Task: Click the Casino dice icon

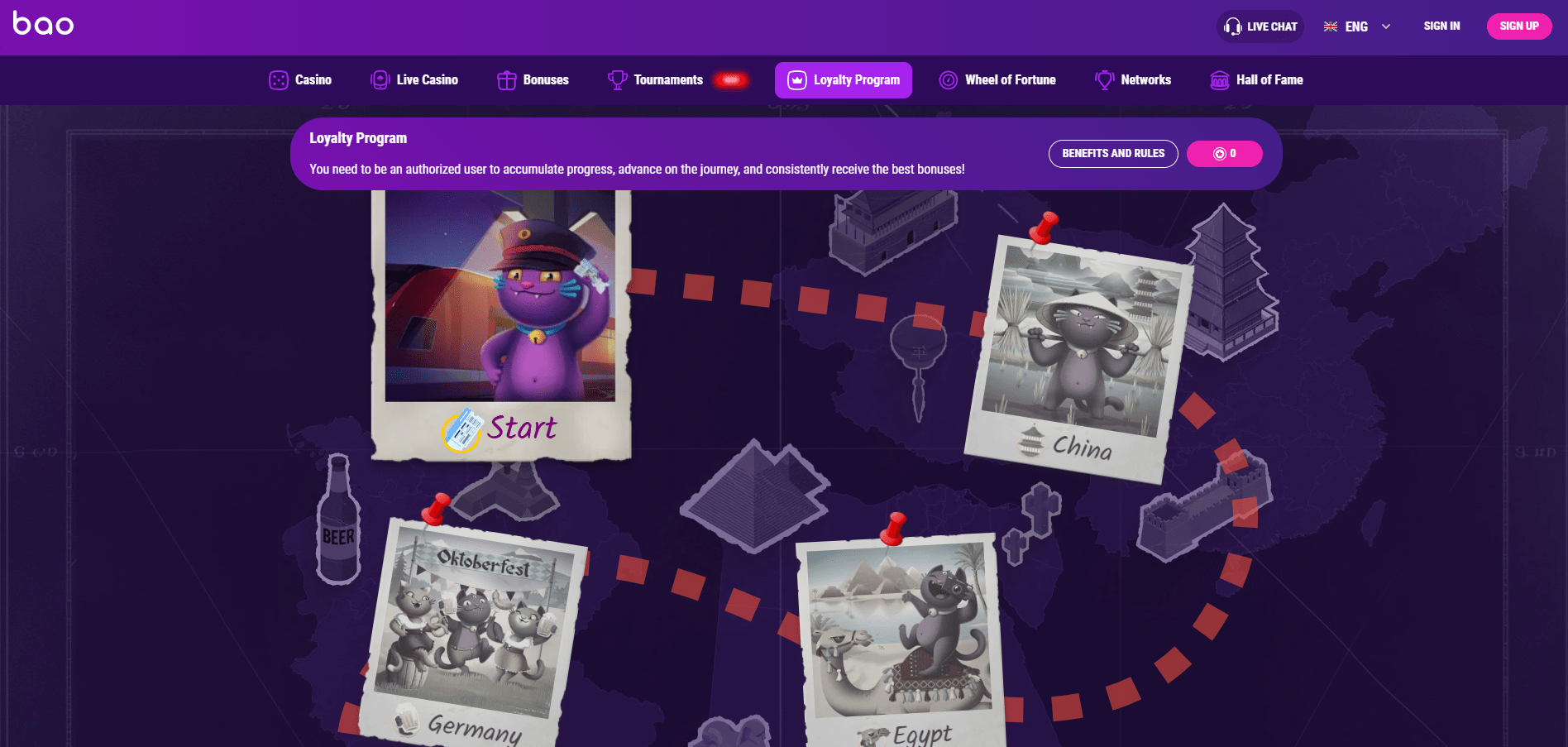Action: click(279, 80)
